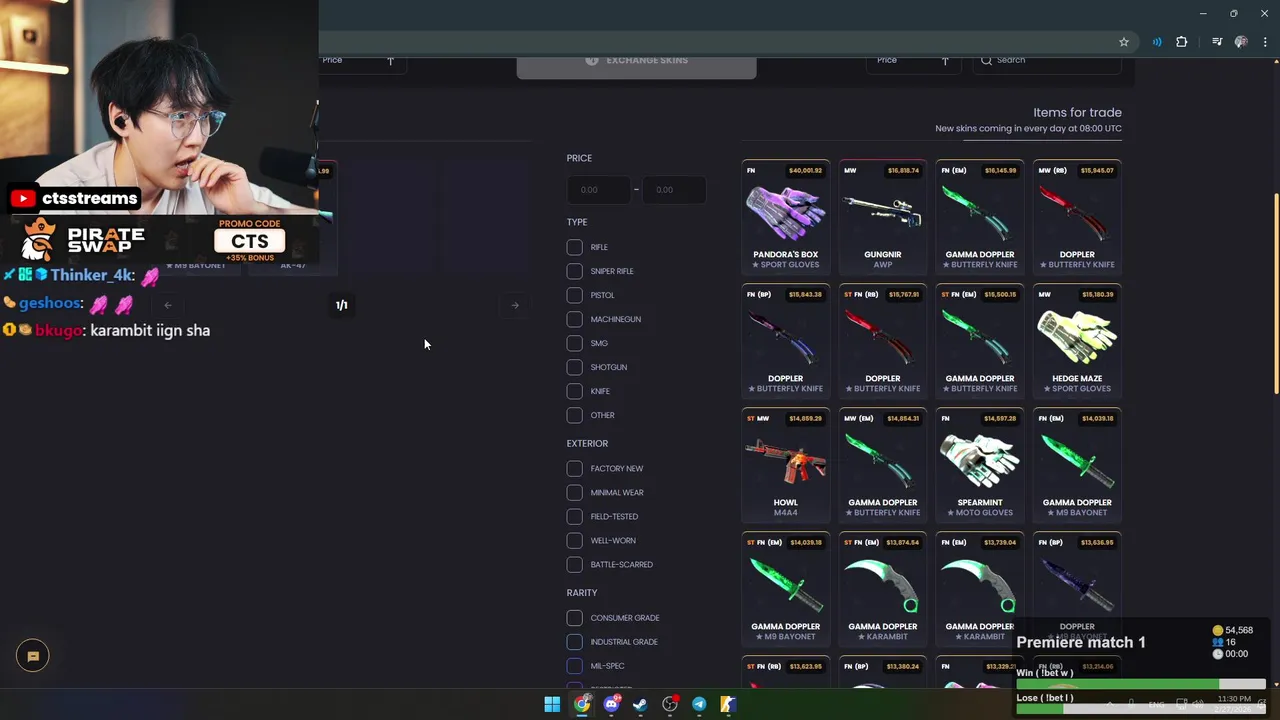Open the media control icon in Chrome toolbar
This screenshot has height=720, width=1280.
1217,42
